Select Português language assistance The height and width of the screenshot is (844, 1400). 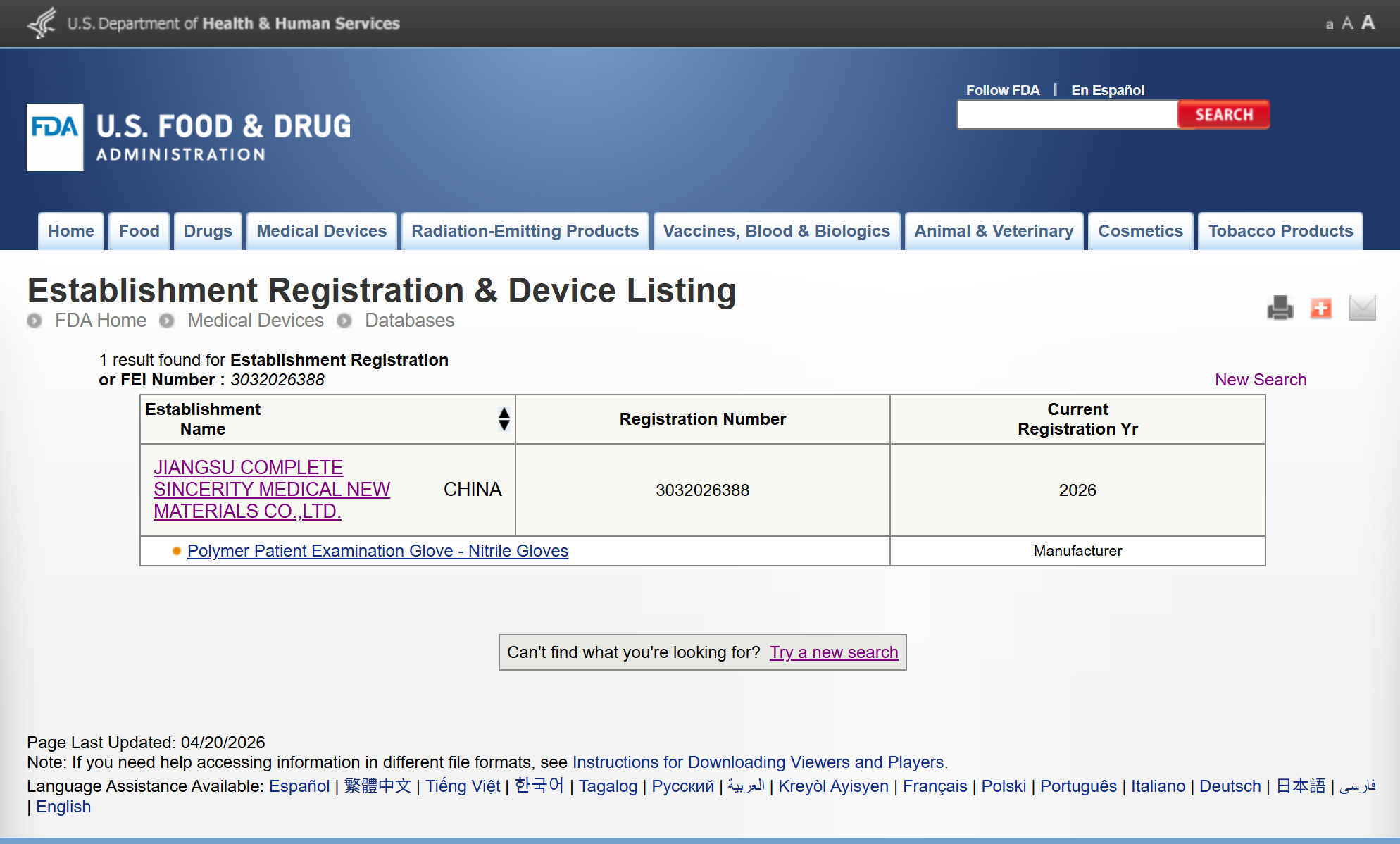[1078, 786]
